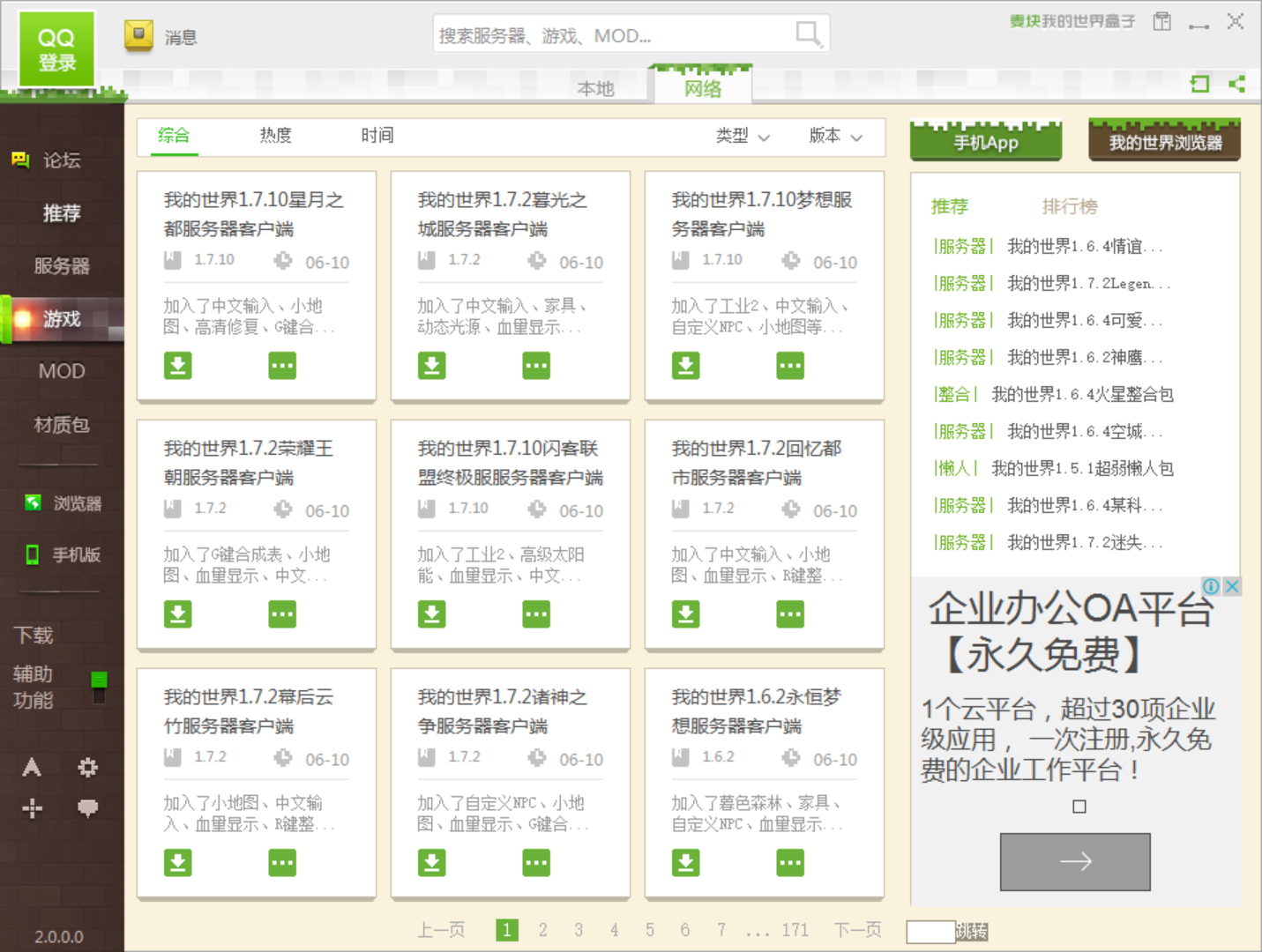Expand the 类型 dropdown

[743, 136]
